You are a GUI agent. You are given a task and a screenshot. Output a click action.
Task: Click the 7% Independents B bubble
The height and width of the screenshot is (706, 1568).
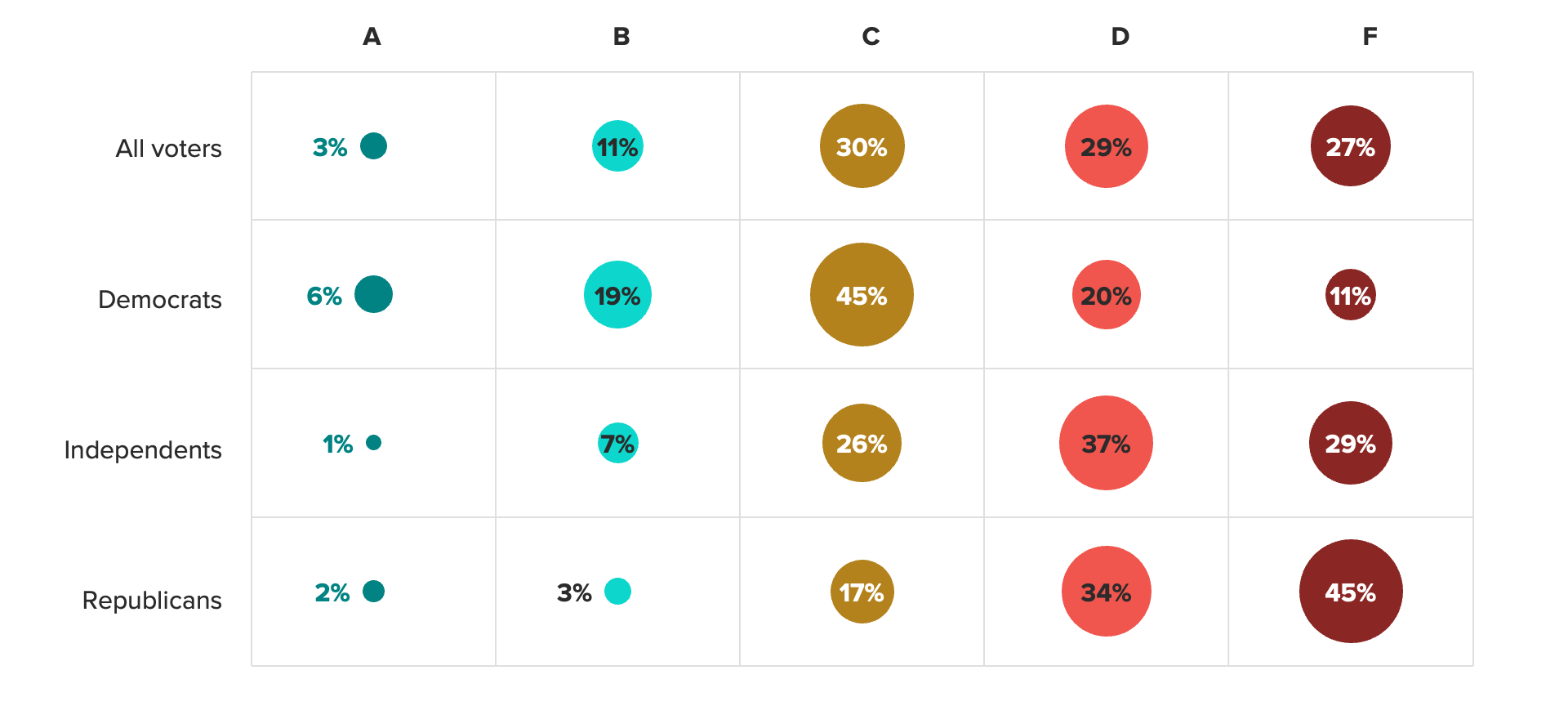[618, 443]
